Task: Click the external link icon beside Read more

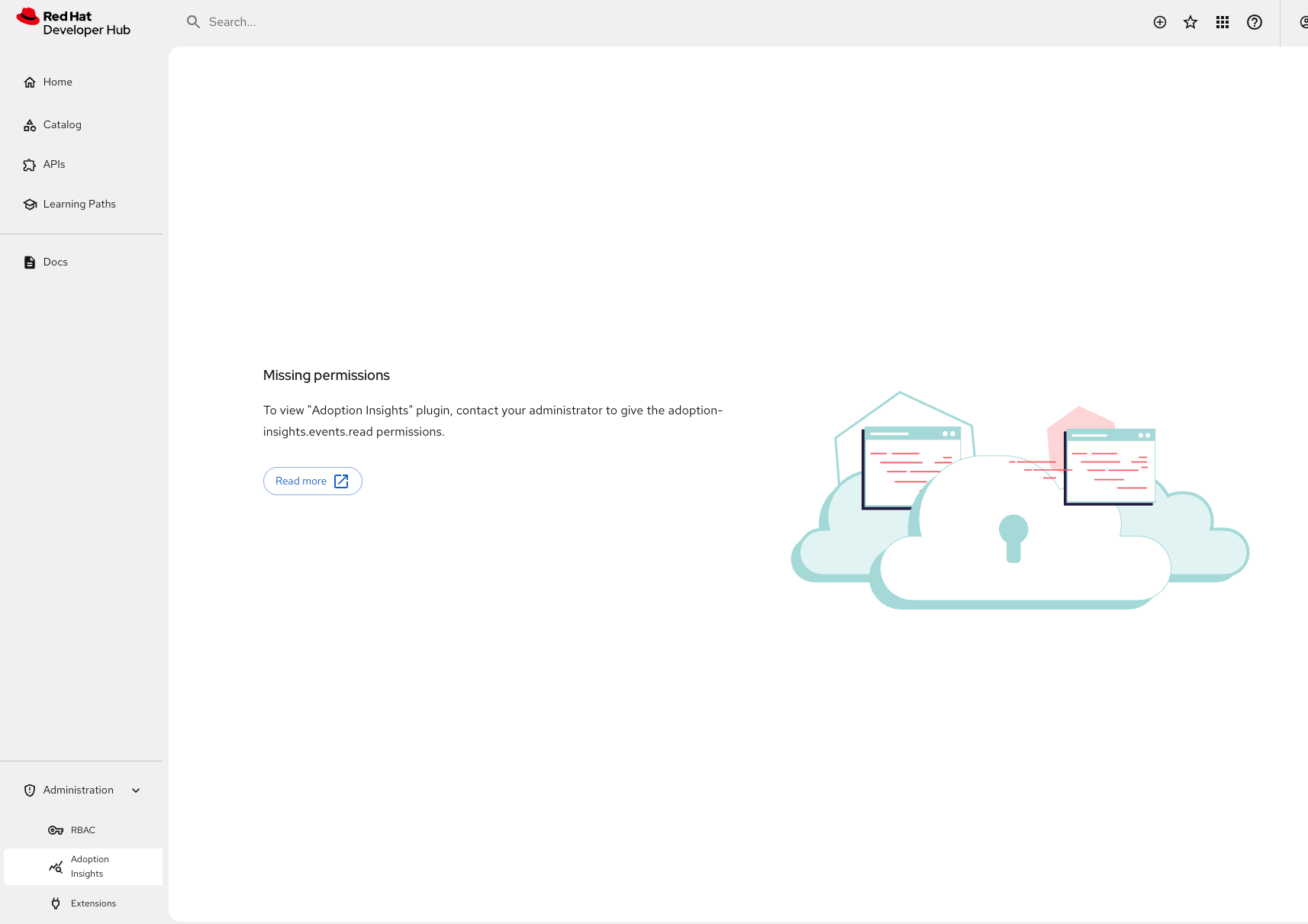Action: 341,481
